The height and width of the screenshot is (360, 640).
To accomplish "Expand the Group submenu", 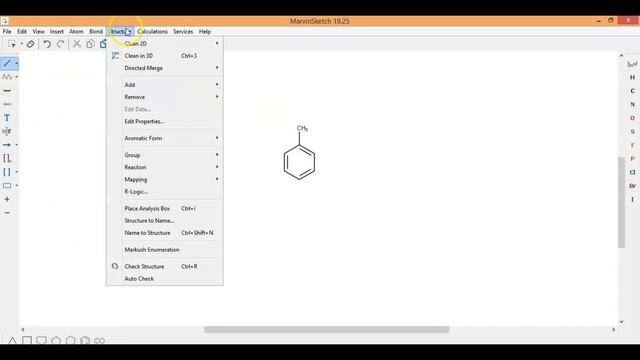I will pos(164,155).
